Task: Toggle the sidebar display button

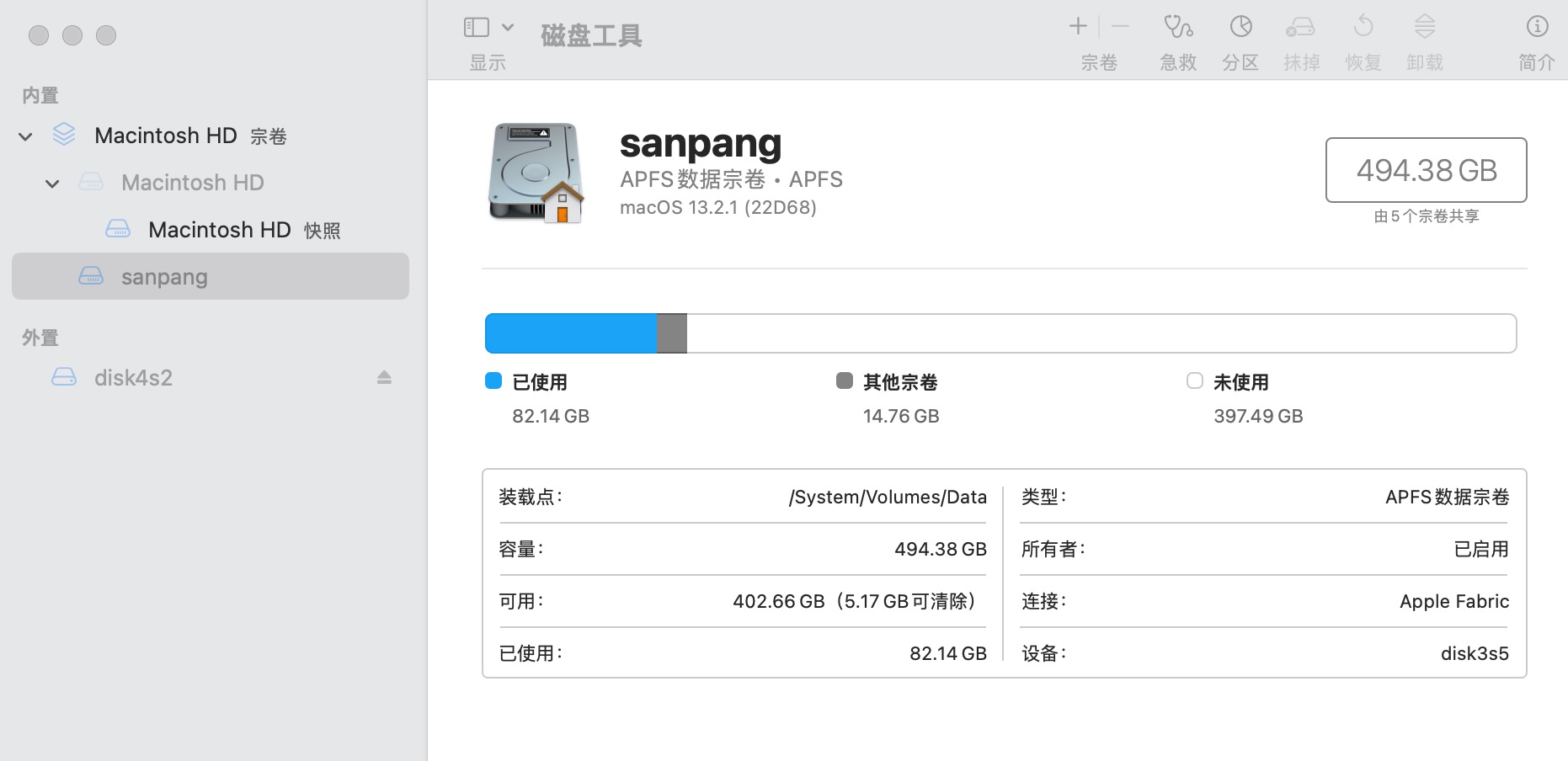Action: click(x=477, y=28)
